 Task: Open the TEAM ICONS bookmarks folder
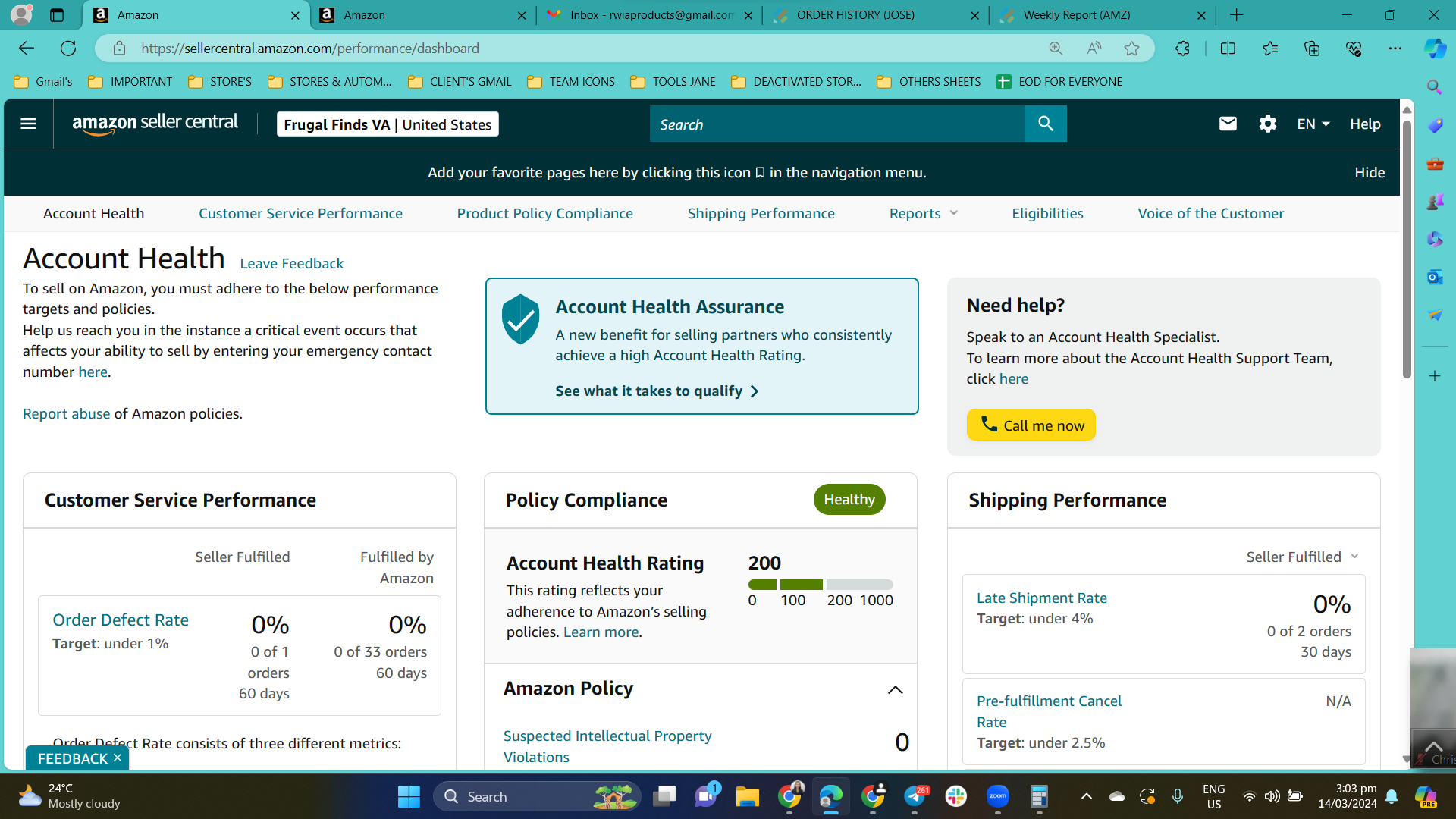[571, 82]
